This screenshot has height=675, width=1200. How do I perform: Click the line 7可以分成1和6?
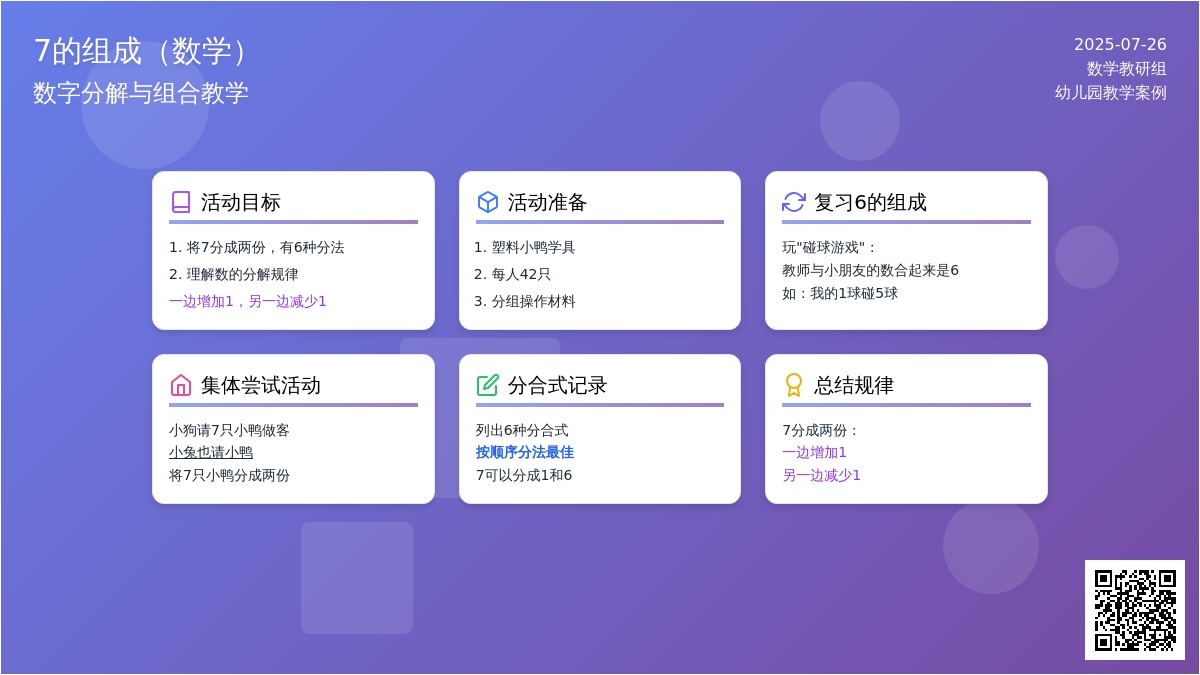click(524, 475)
